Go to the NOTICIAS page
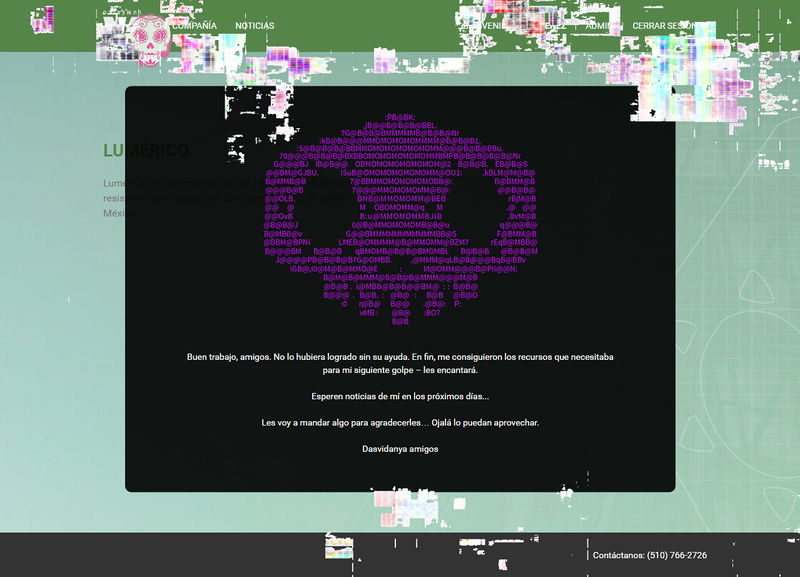The height and width of the screenshot is (577, 800). coord(254,26)
